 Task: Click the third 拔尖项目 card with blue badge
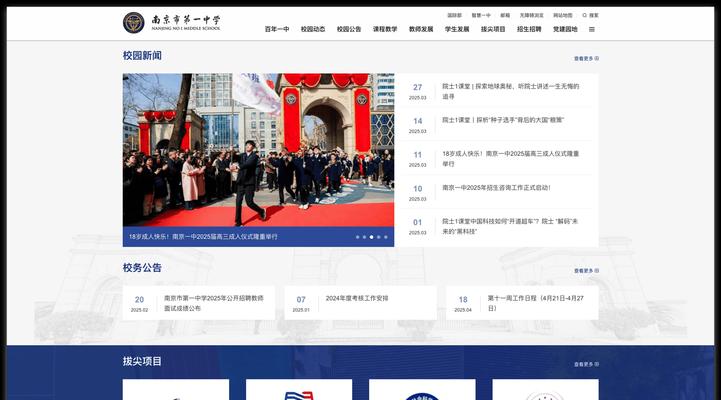[x=422, y=389]
